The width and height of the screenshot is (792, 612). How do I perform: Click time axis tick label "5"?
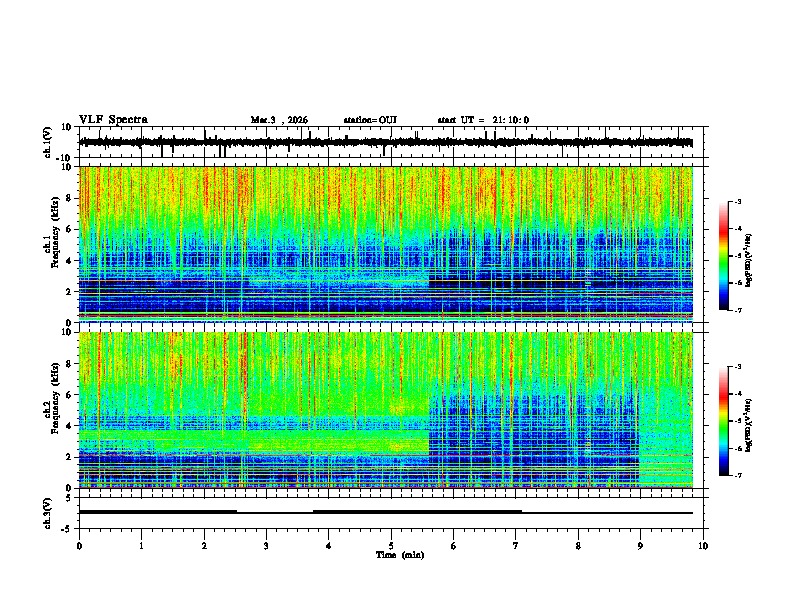(391, 546)
